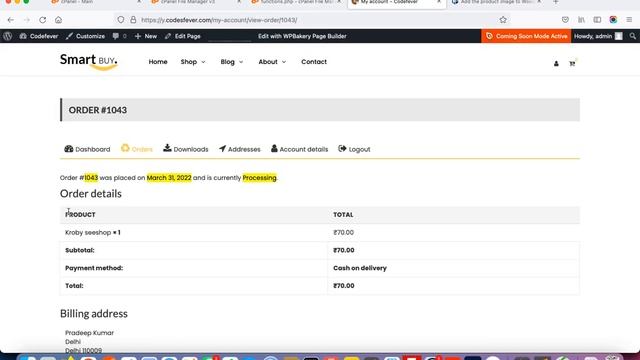
Task: Bookmark this page with the star icon
Action: 503,20
